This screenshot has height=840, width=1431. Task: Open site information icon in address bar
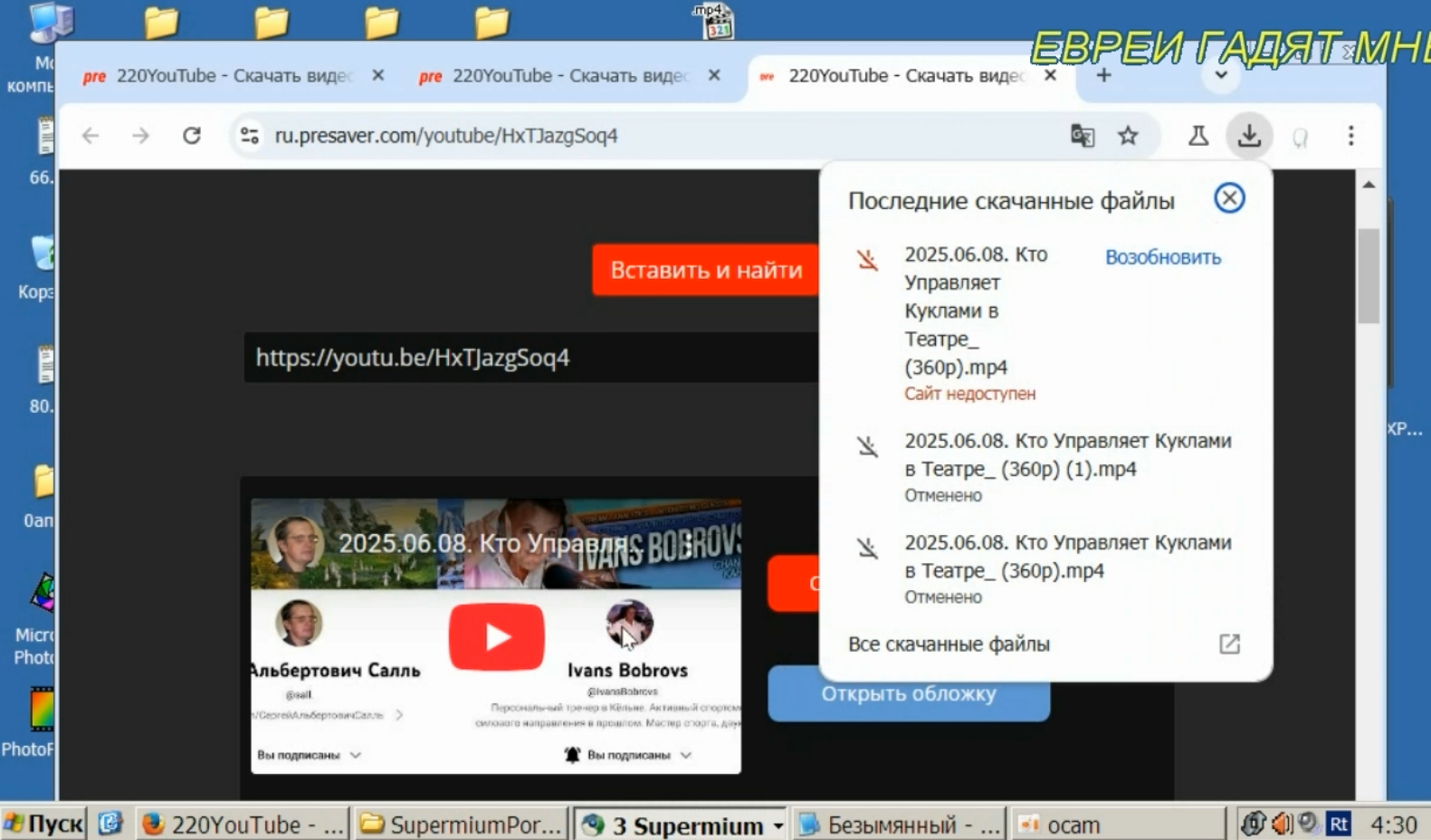tap(249, 136)
